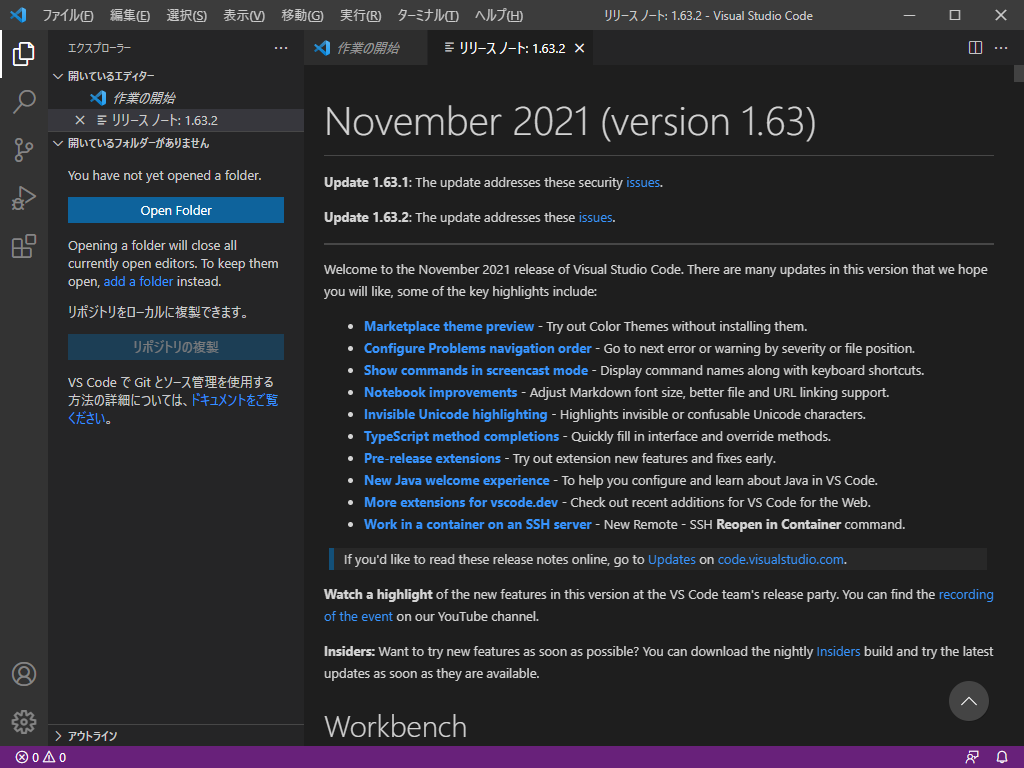Close リリース ノート in open editors list

coord(80,120)
